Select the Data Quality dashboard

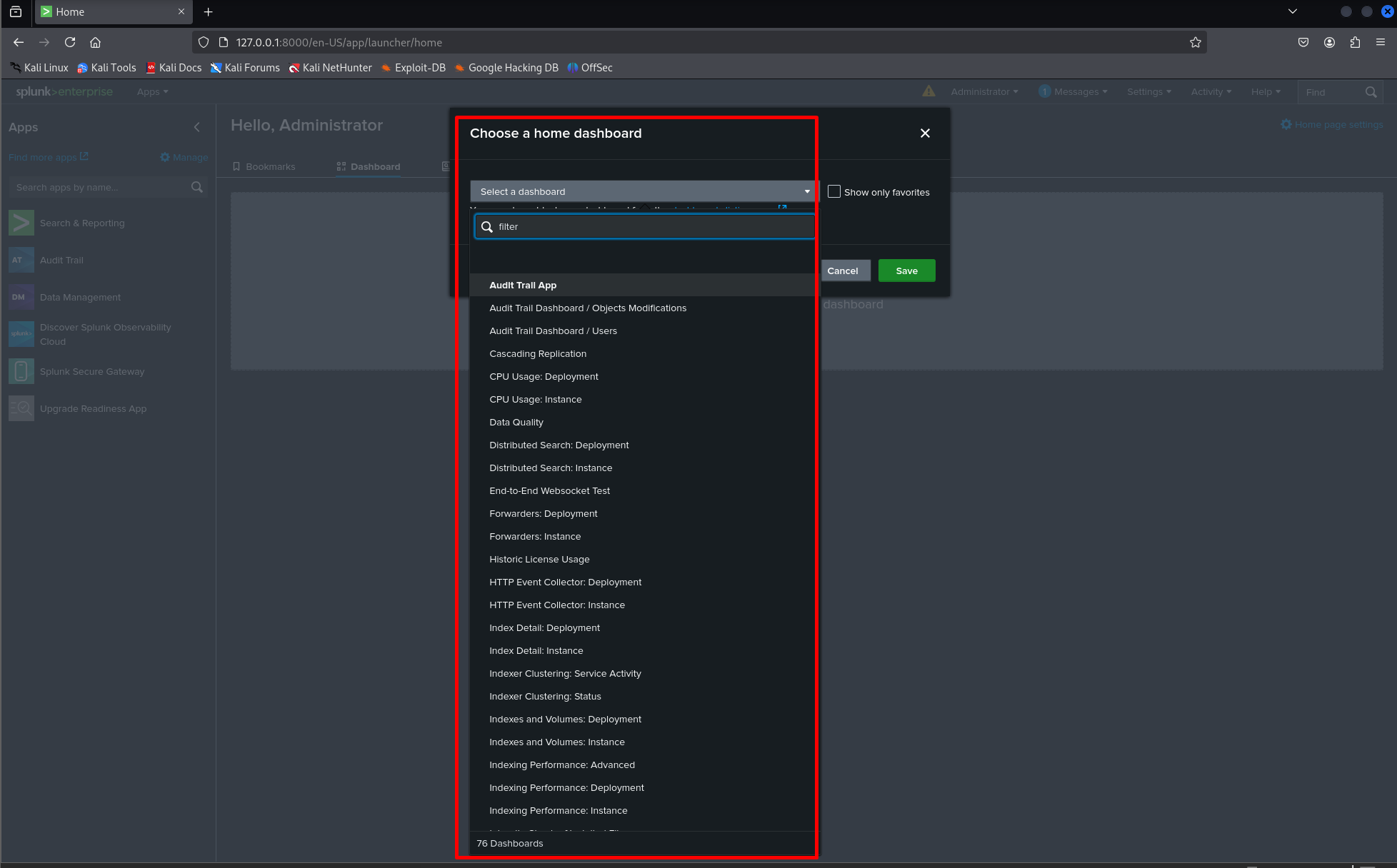pos(516,422)
